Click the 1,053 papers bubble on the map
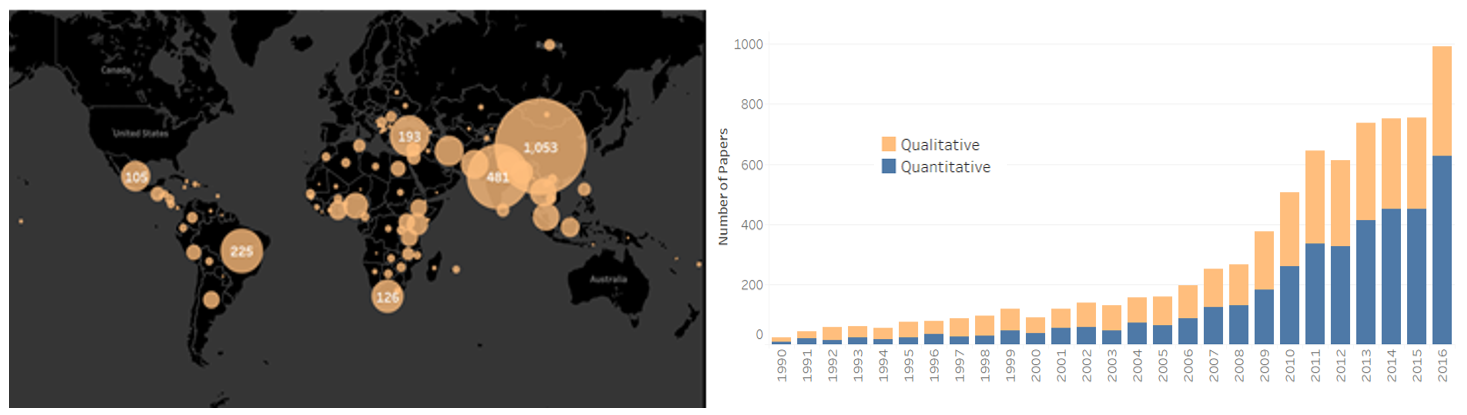This screenshot has width=1467, height=415. click(x=540, y=147)
